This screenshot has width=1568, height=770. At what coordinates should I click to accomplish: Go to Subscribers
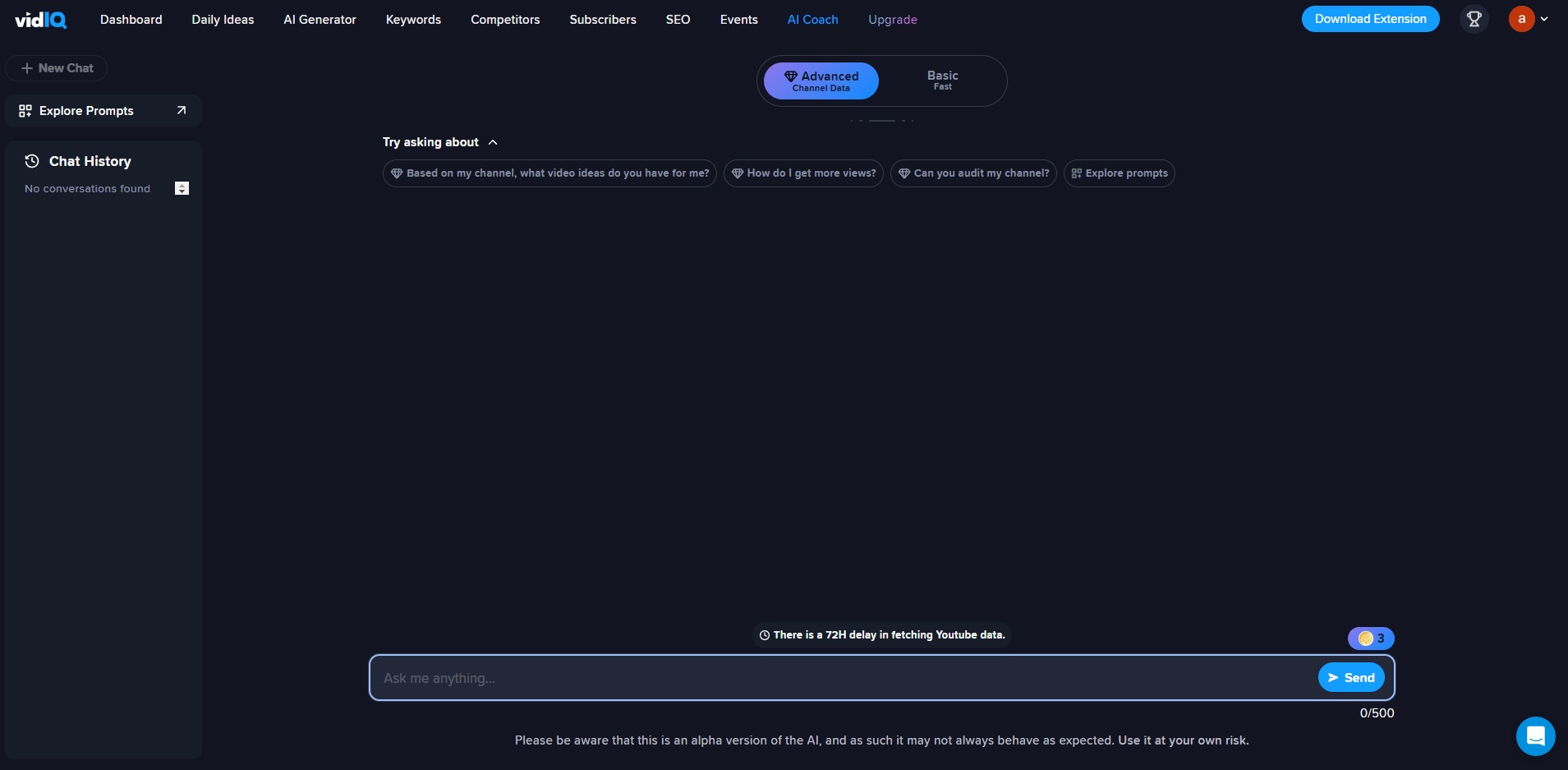[603, 20]
